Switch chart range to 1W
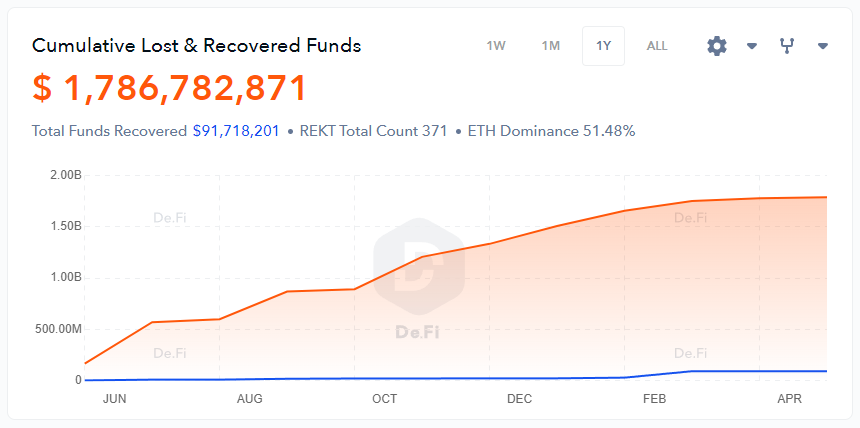This screenshot has height=428, width=860. (x=496, y=46)
